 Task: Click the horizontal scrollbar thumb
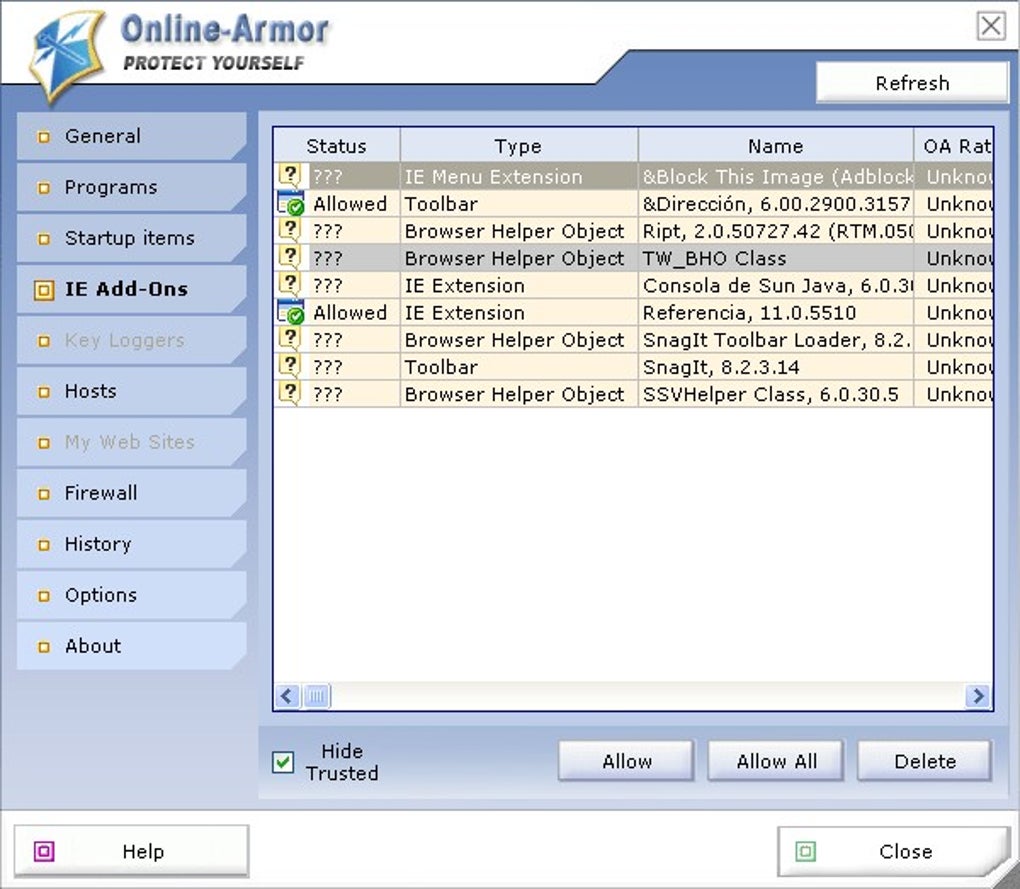click(317, 696)
